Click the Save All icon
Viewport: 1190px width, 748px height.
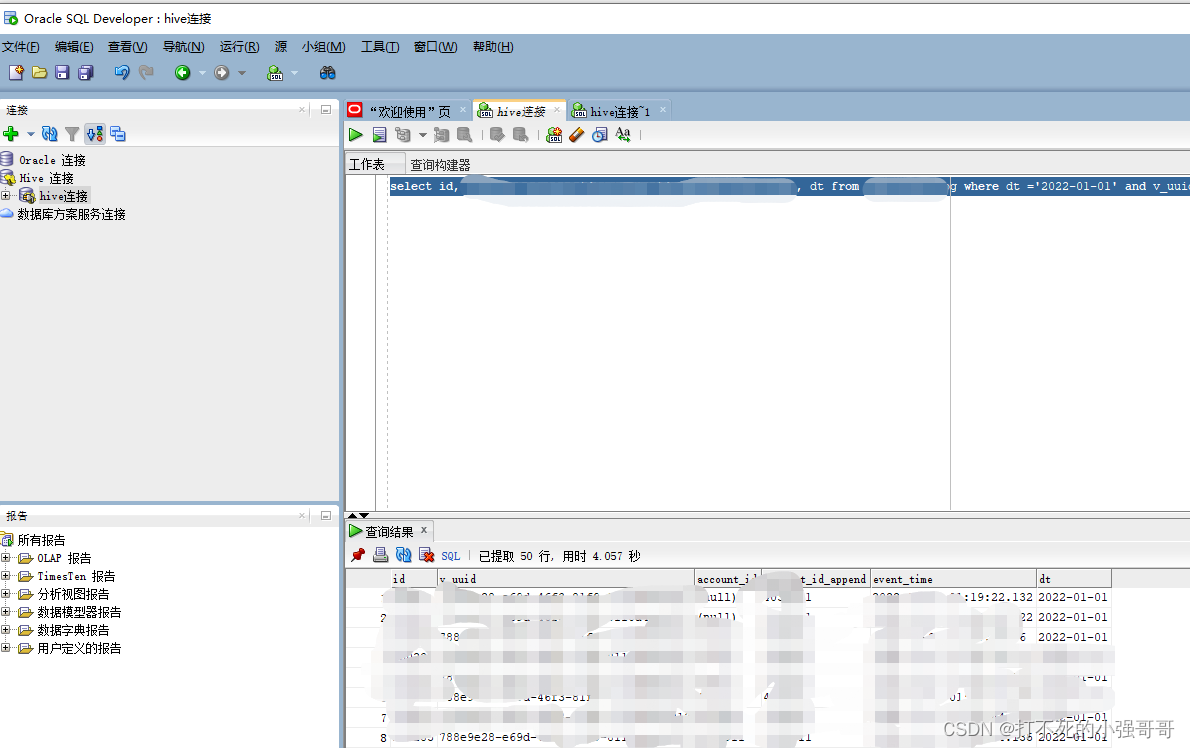86,73
